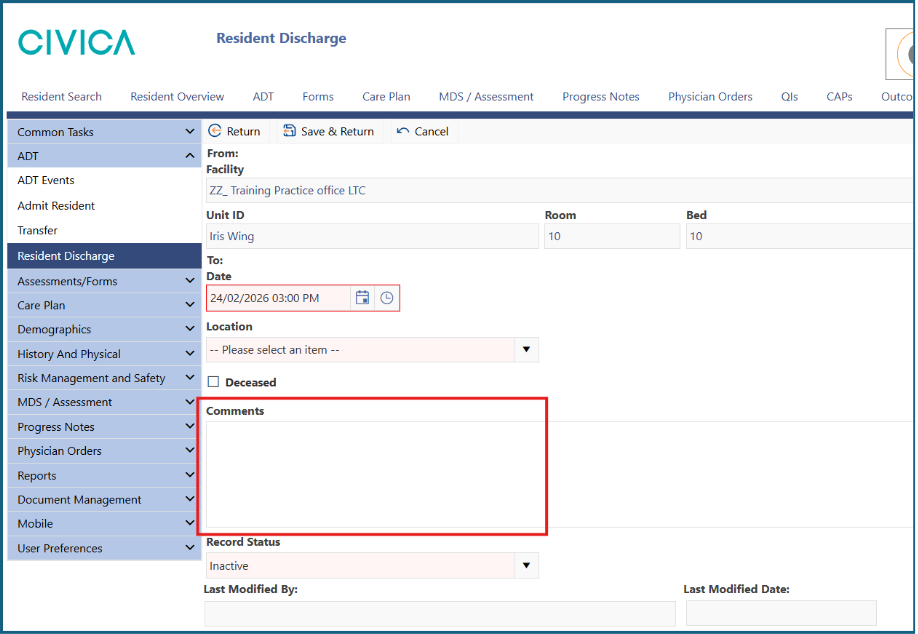Expand the Demographics section
The width and height of the screenshot is (918, 634).
pos(104,329)
